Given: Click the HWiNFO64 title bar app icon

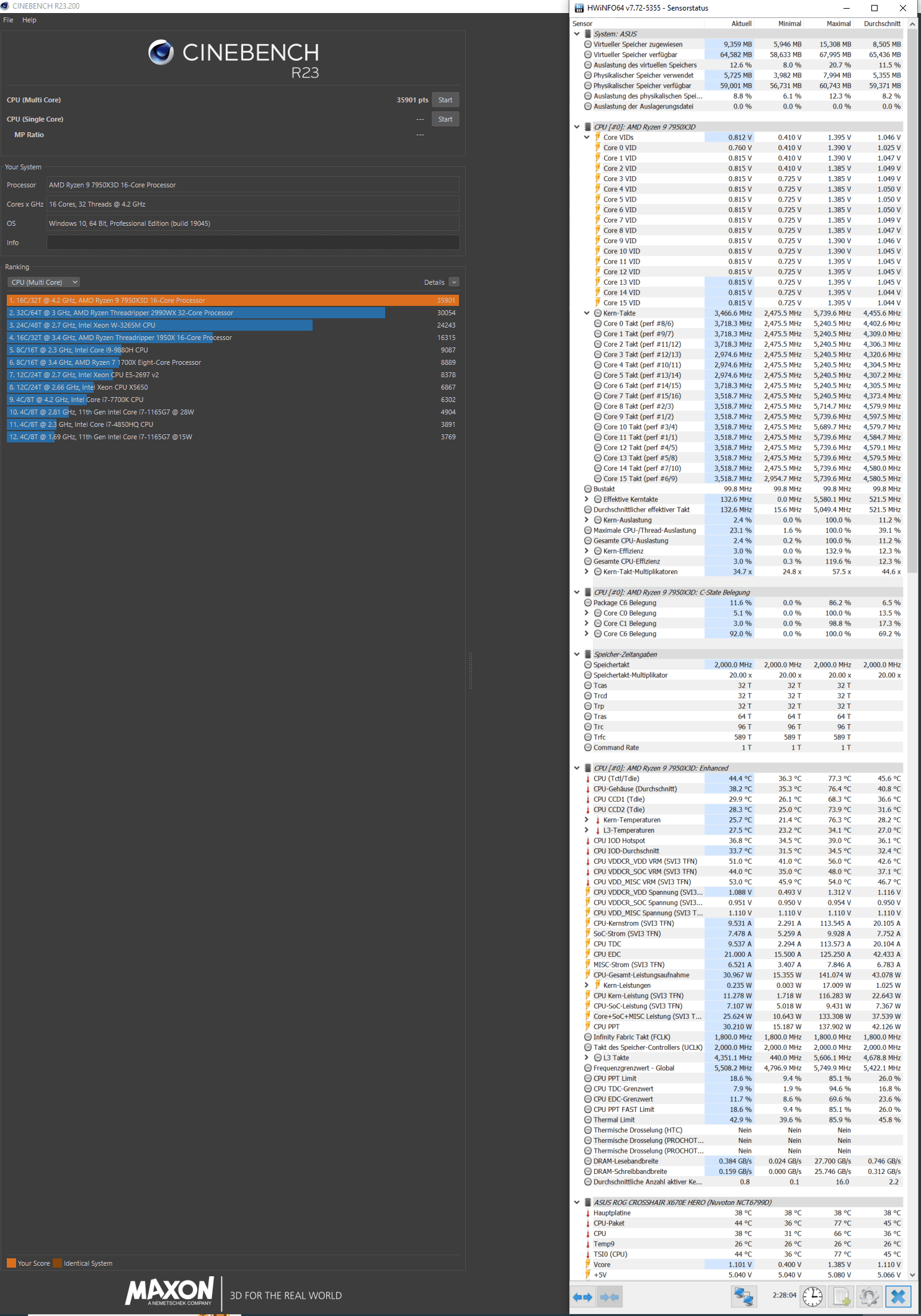Looking at the screenshot, I should click(579, 8).
